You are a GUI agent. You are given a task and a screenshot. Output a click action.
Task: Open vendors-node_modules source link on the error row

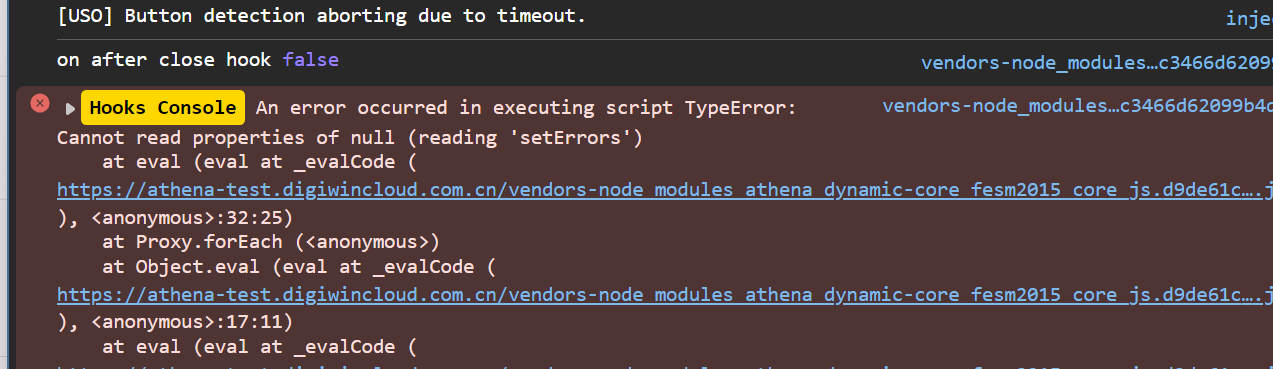[x=1078, y=106]
